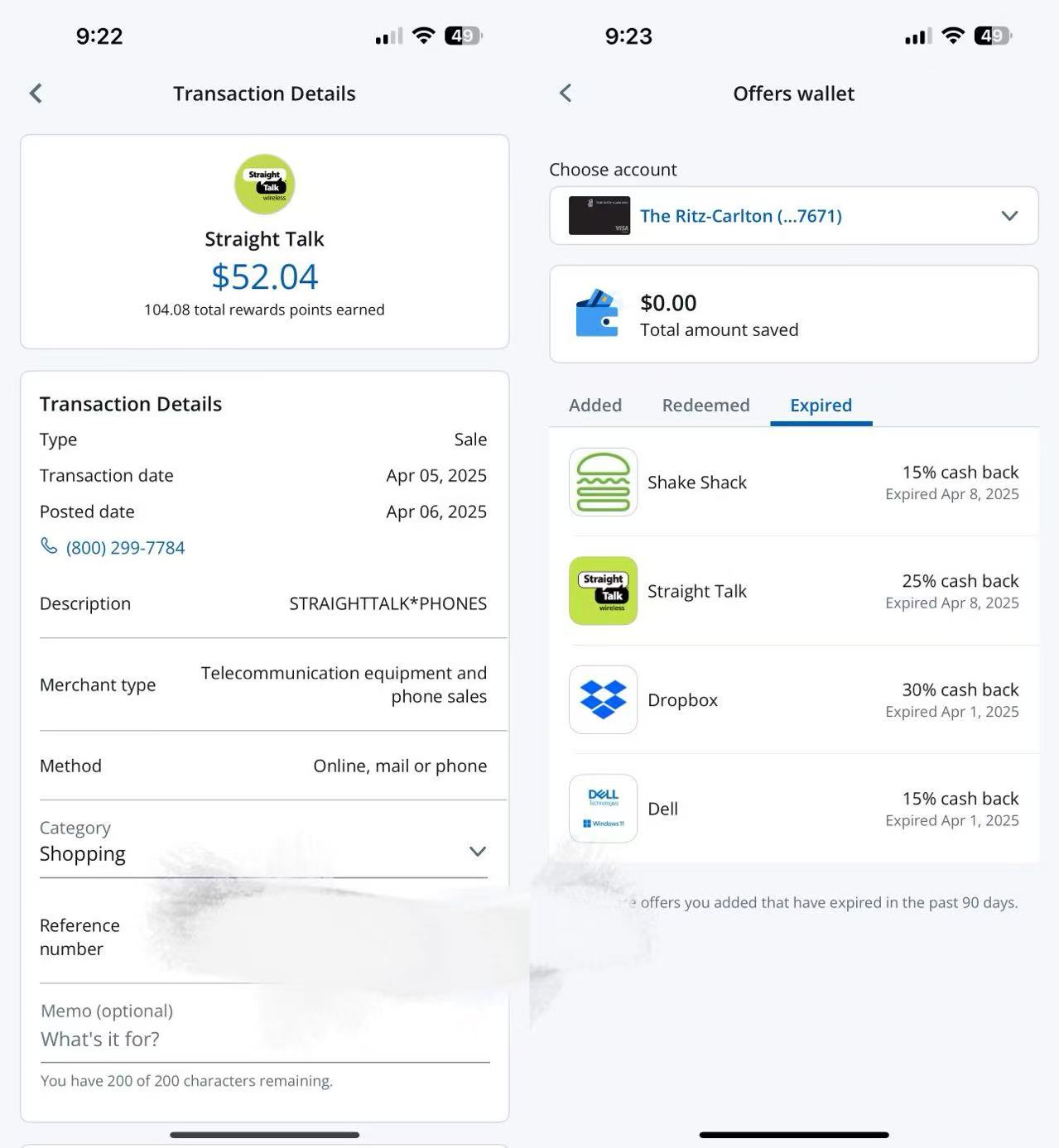Open the Choose account dropdown chevron
The image size is (1059, 1148).
(x=1008, y=216)
